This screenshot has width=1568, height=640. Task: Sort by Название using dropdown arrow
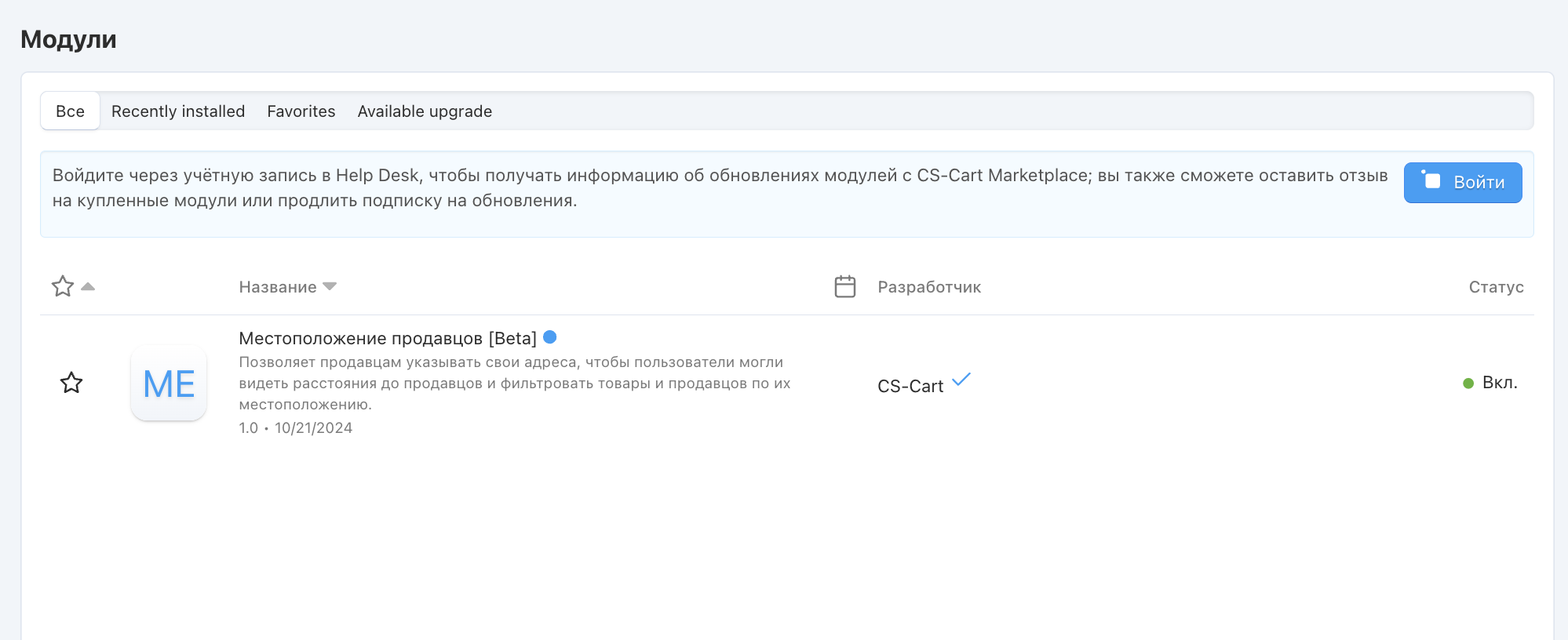(x=330, y=286)
